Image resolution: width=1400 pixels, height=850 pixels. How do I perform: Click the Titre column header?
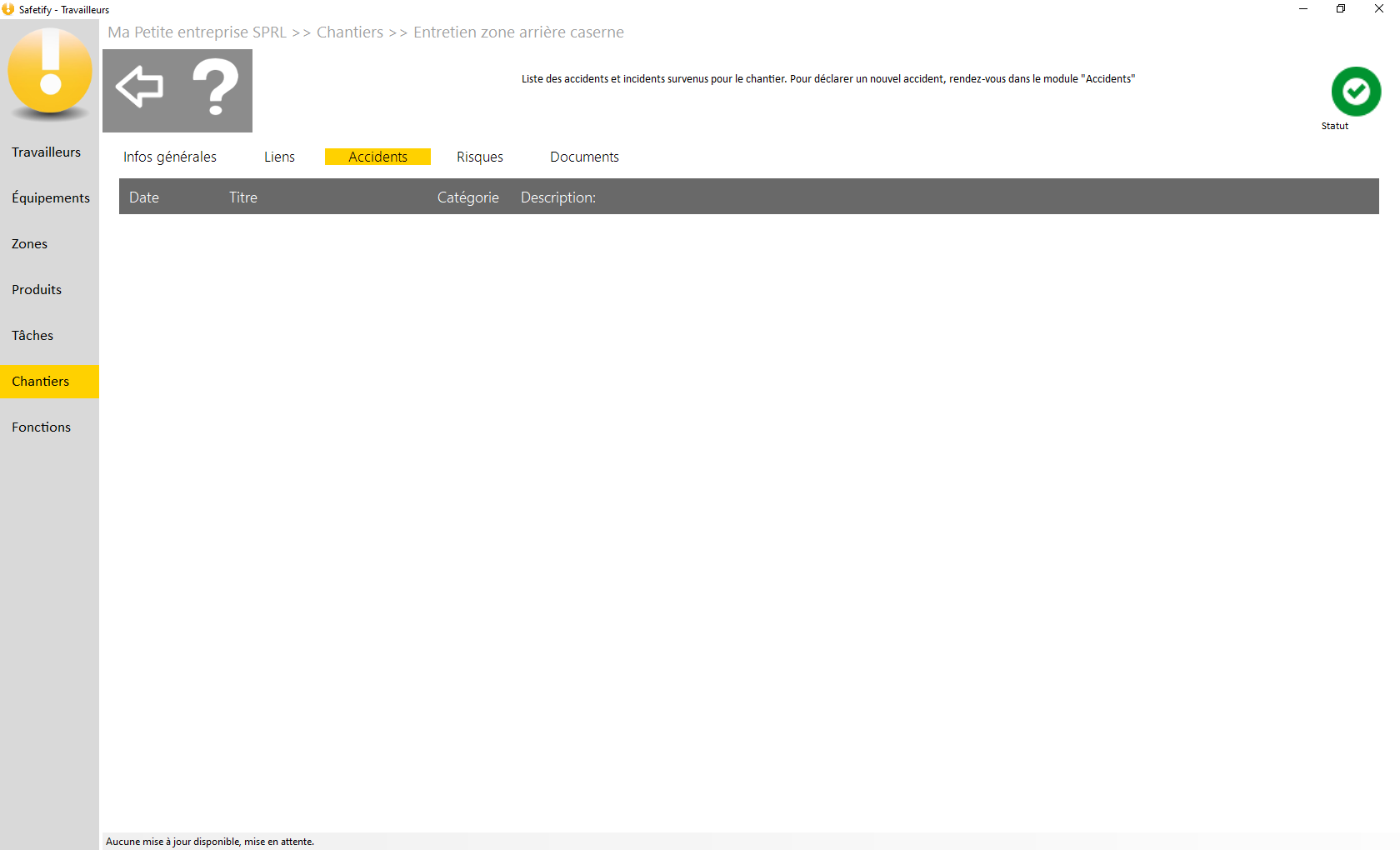tap(243, 197)
